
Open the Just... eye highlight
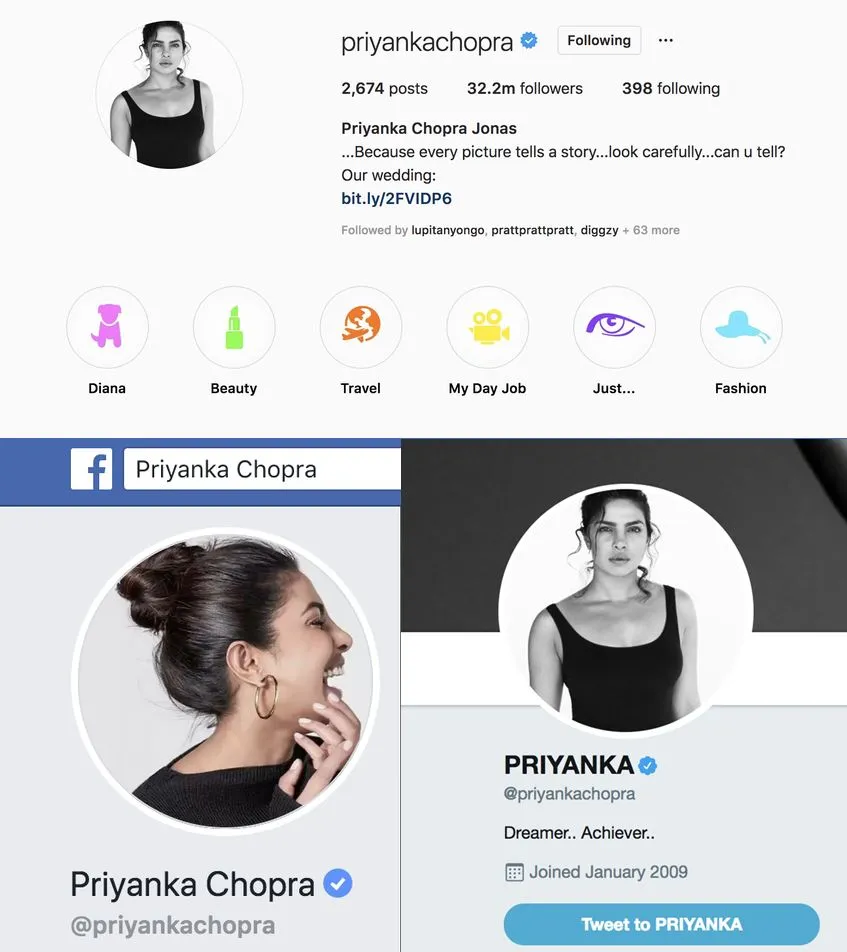click(614, 327)
